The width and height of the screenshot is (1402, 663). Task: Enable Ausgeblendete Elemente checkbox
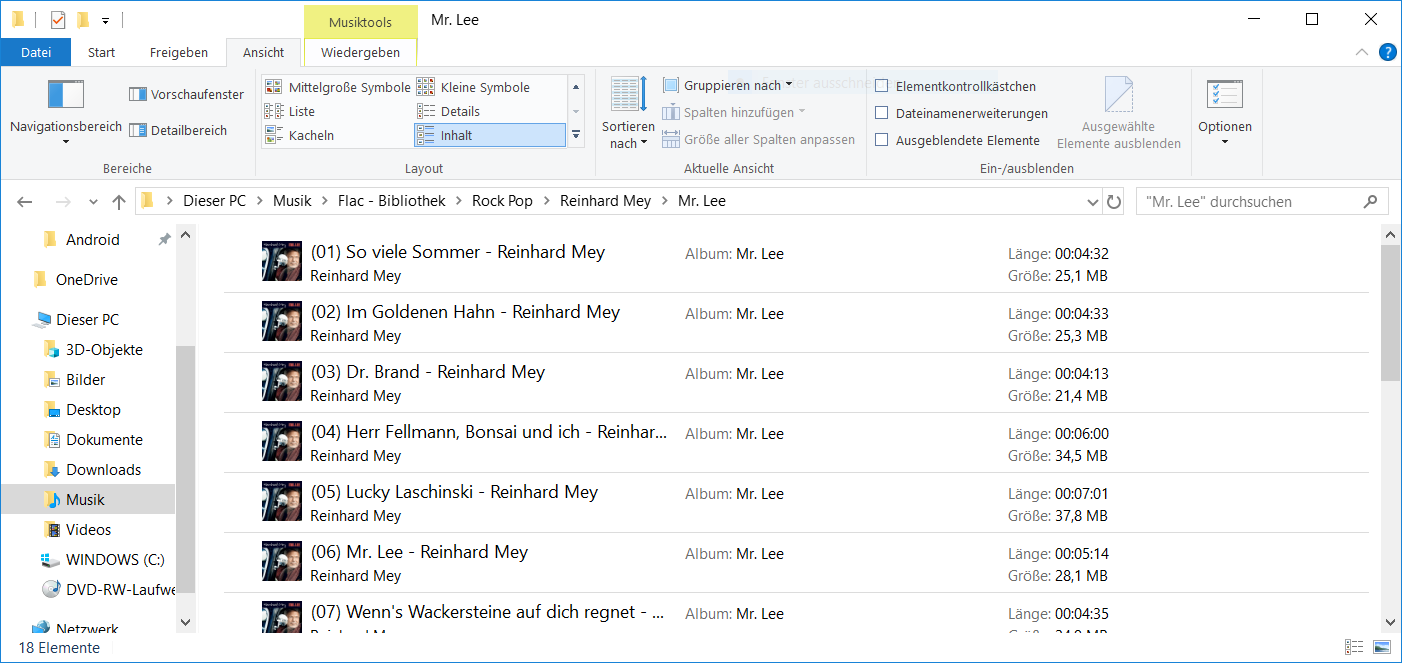[x=881, y=140]
